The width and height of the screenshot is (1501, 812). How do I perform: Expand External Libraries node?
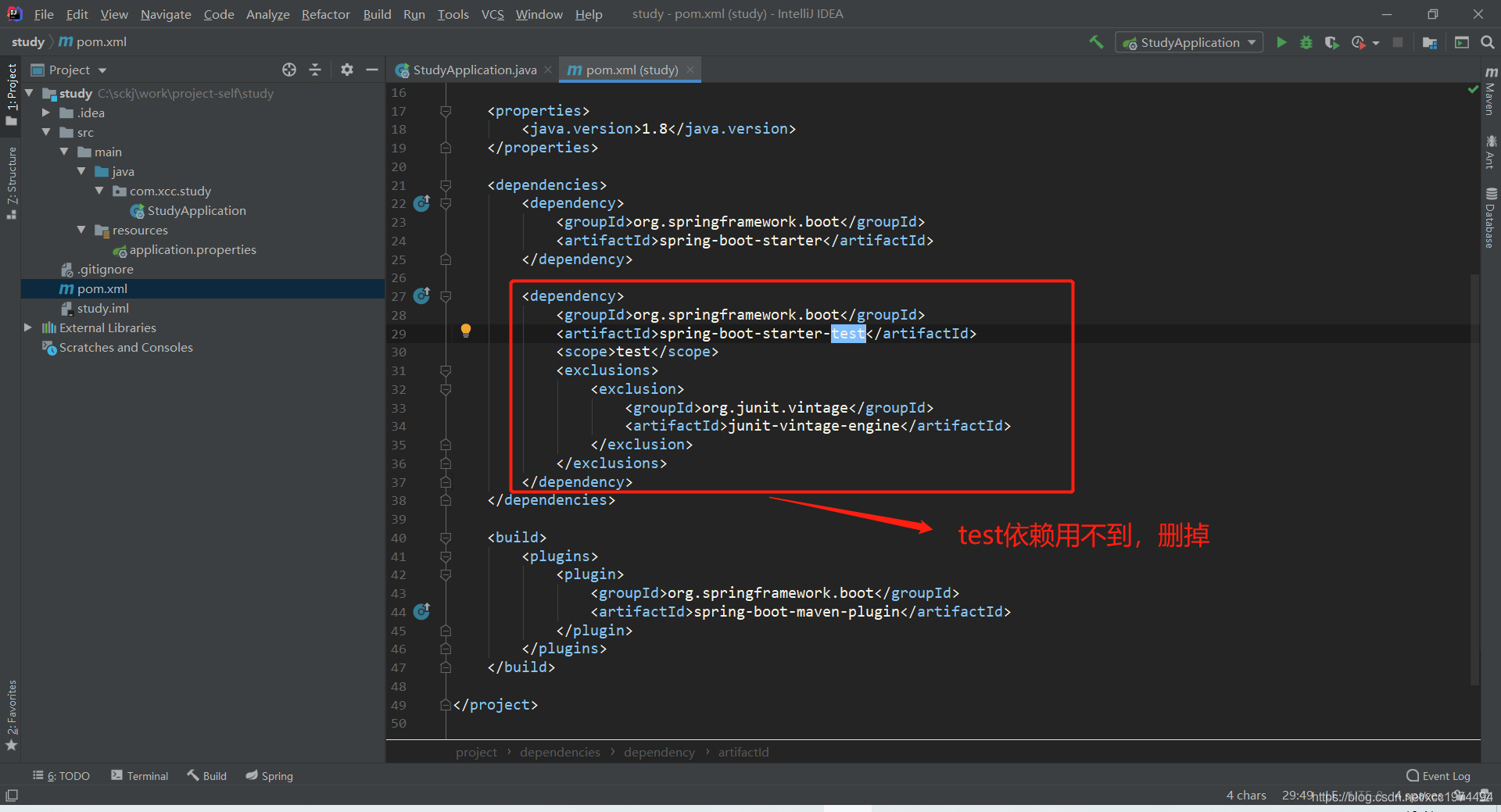[28, 327]
